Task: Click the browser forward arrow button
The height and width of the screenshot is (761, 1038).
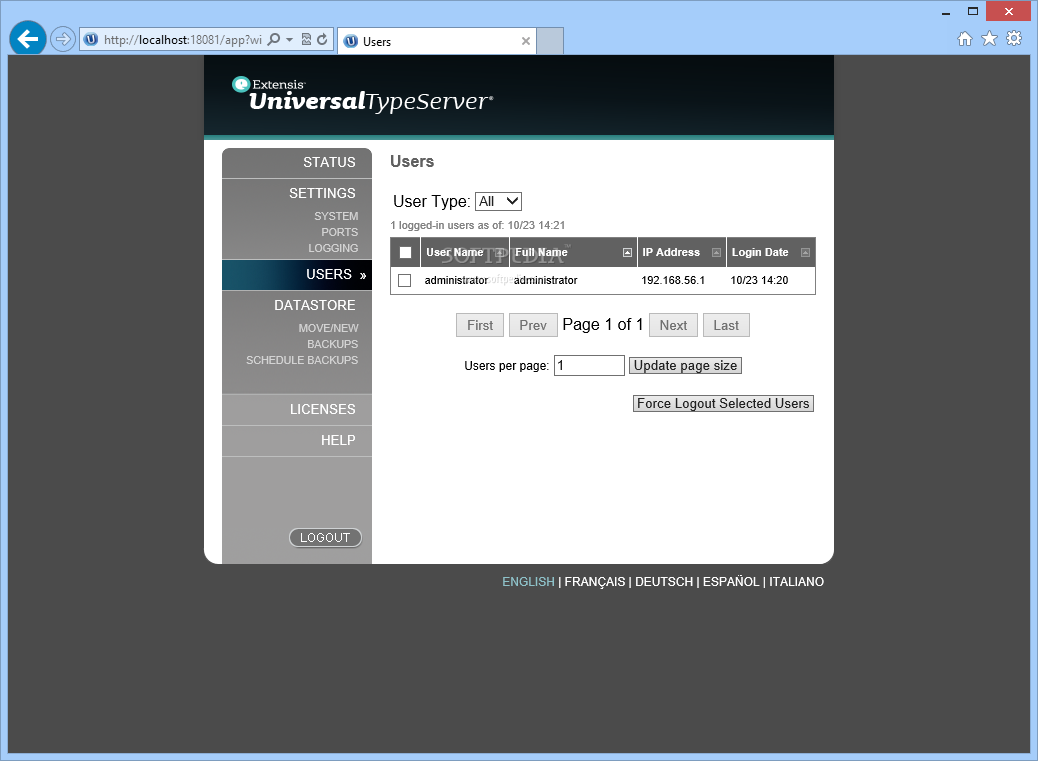Action: 62,40
